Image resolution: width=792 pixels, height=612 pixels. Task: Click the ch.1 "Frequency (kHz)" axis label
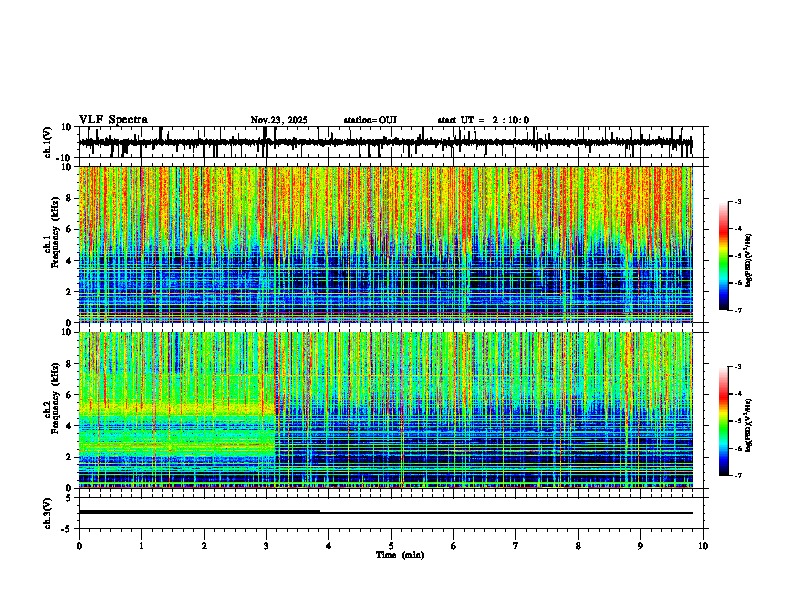pyautogui.click(x=55, y=233)
